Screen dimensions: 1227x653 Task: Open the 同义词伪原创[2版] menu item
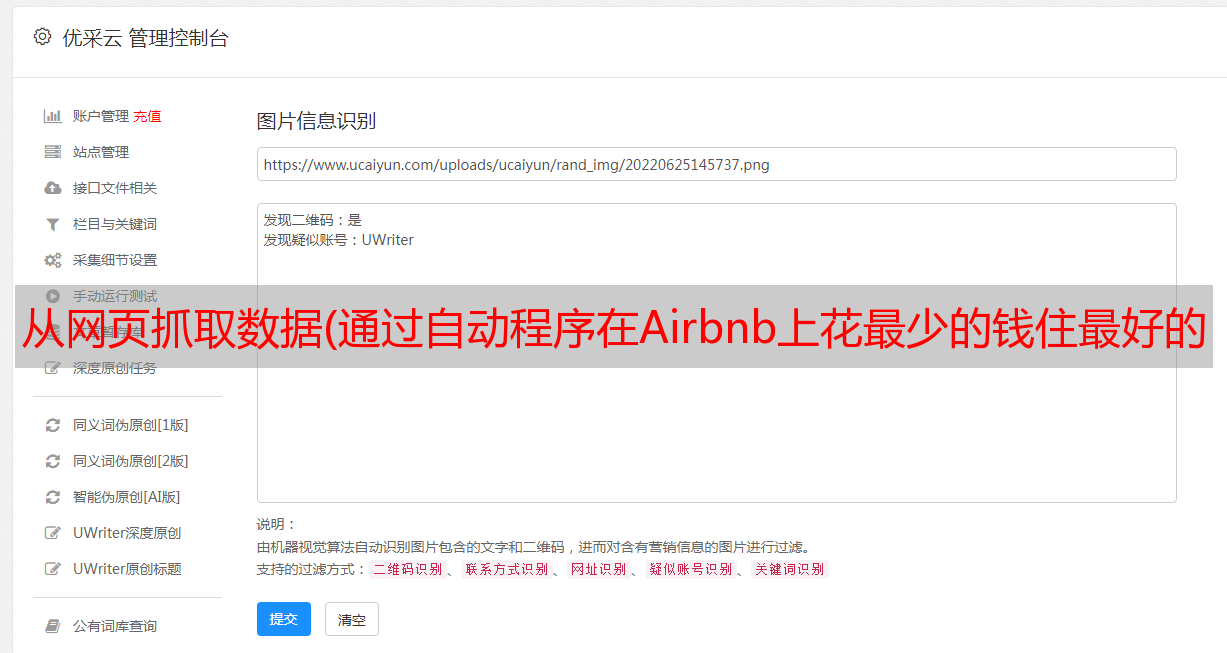130,461
